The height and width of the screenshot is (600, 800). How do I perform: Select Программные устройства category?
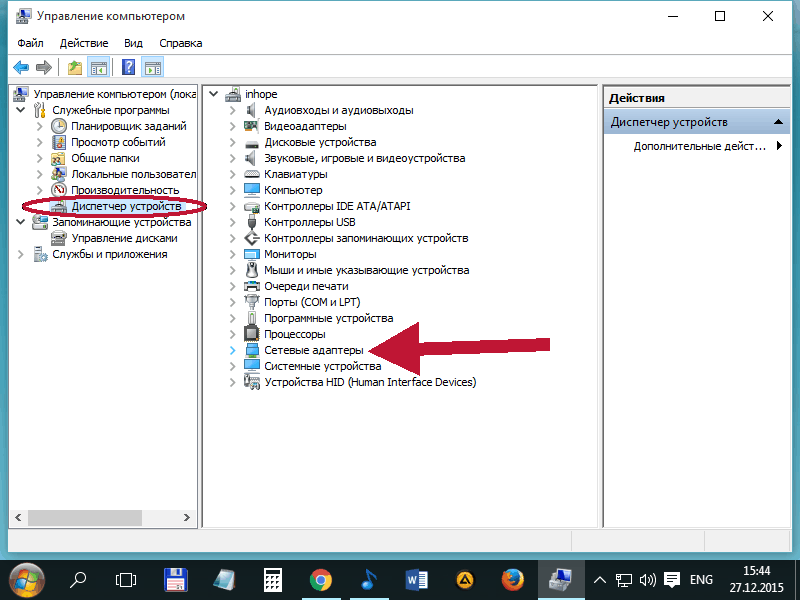click(x=329, y=318)
